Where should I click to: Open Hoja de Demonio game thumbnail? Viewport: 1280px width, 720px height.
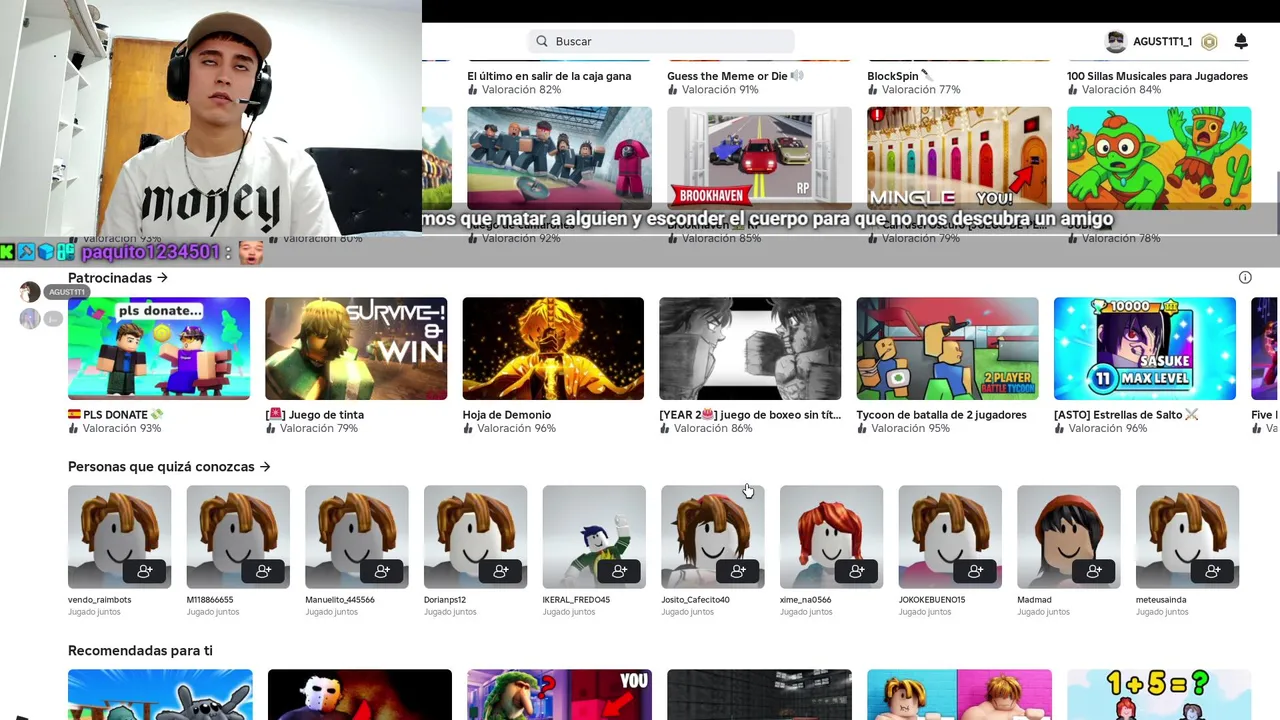[553, 348]
